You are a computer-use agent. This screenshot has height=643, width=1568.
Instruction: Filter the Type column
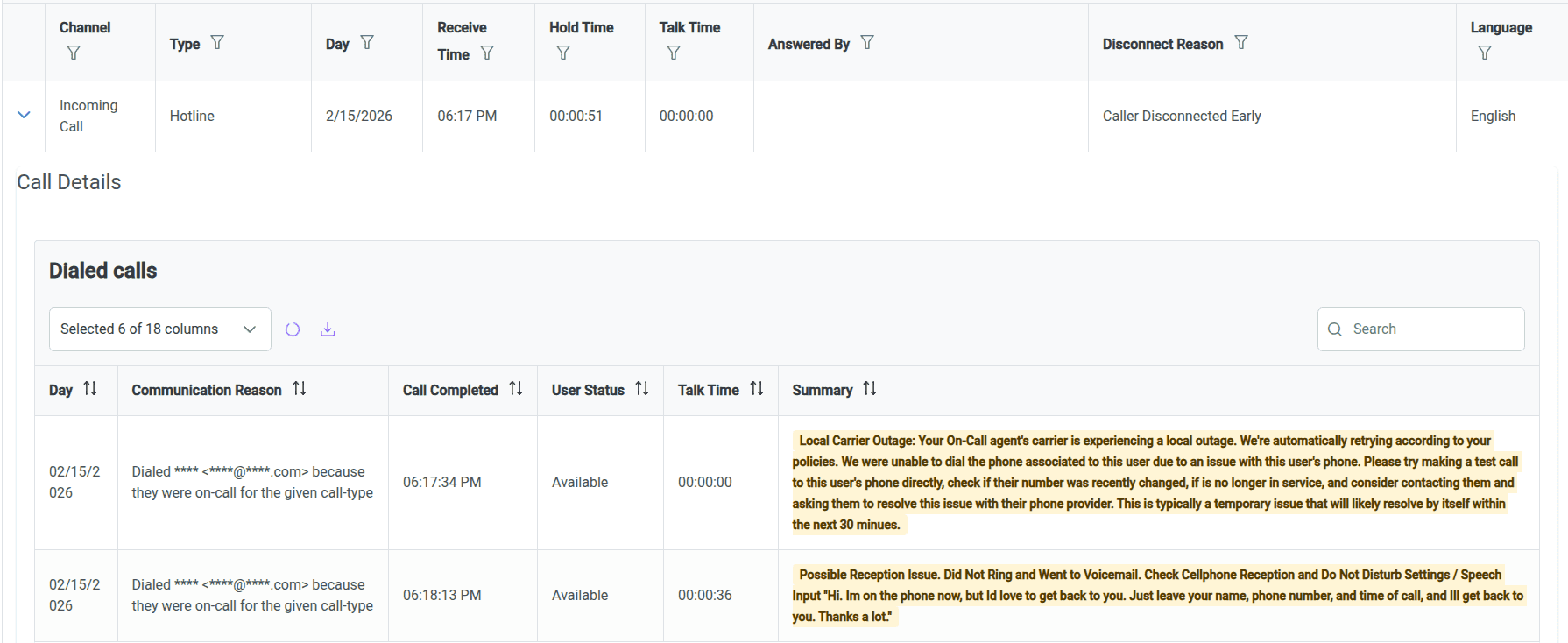pos(217,43)
